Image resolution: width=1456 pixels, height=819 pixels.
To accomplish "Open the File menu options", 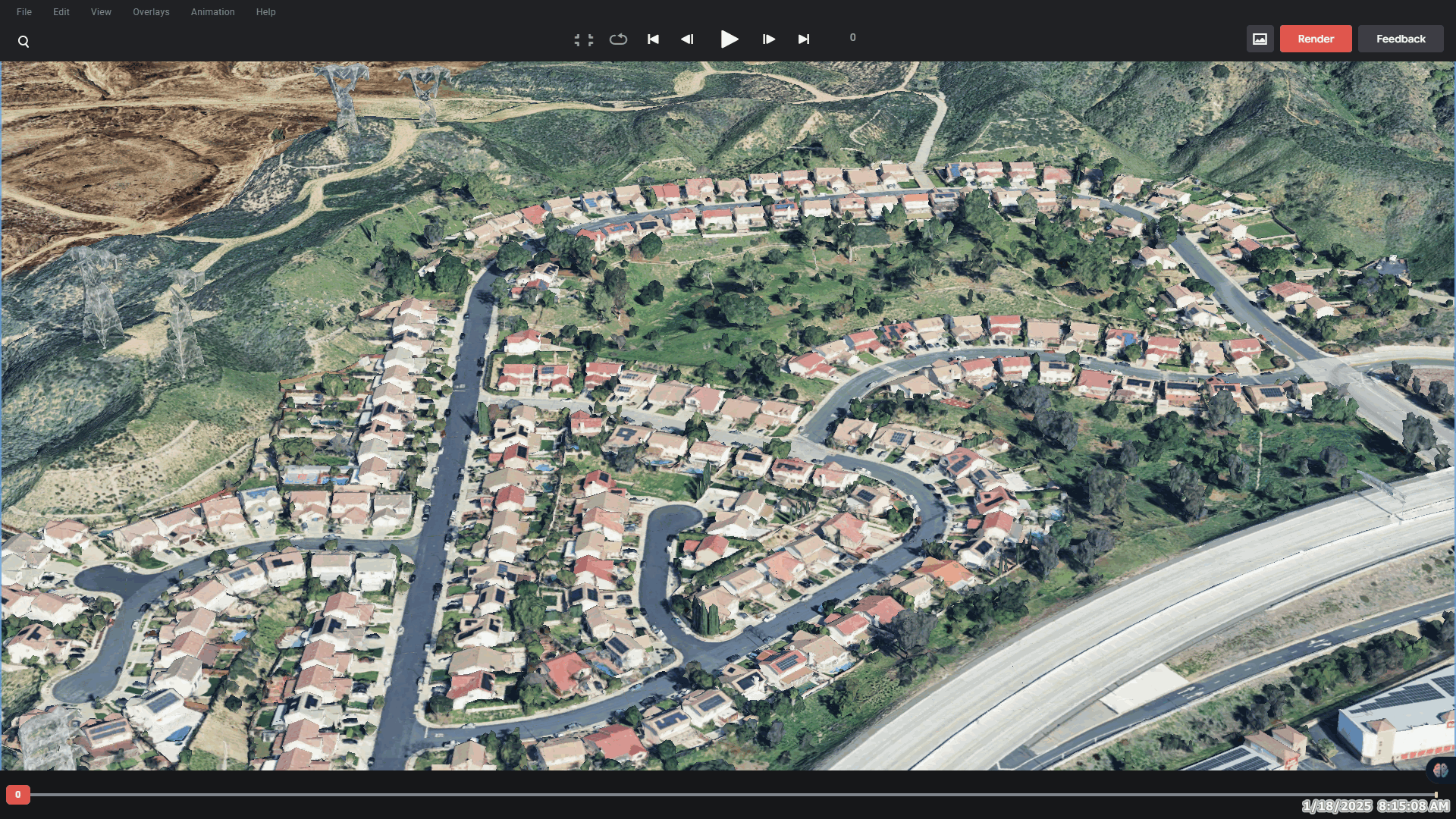I will (x=24, y=11).
